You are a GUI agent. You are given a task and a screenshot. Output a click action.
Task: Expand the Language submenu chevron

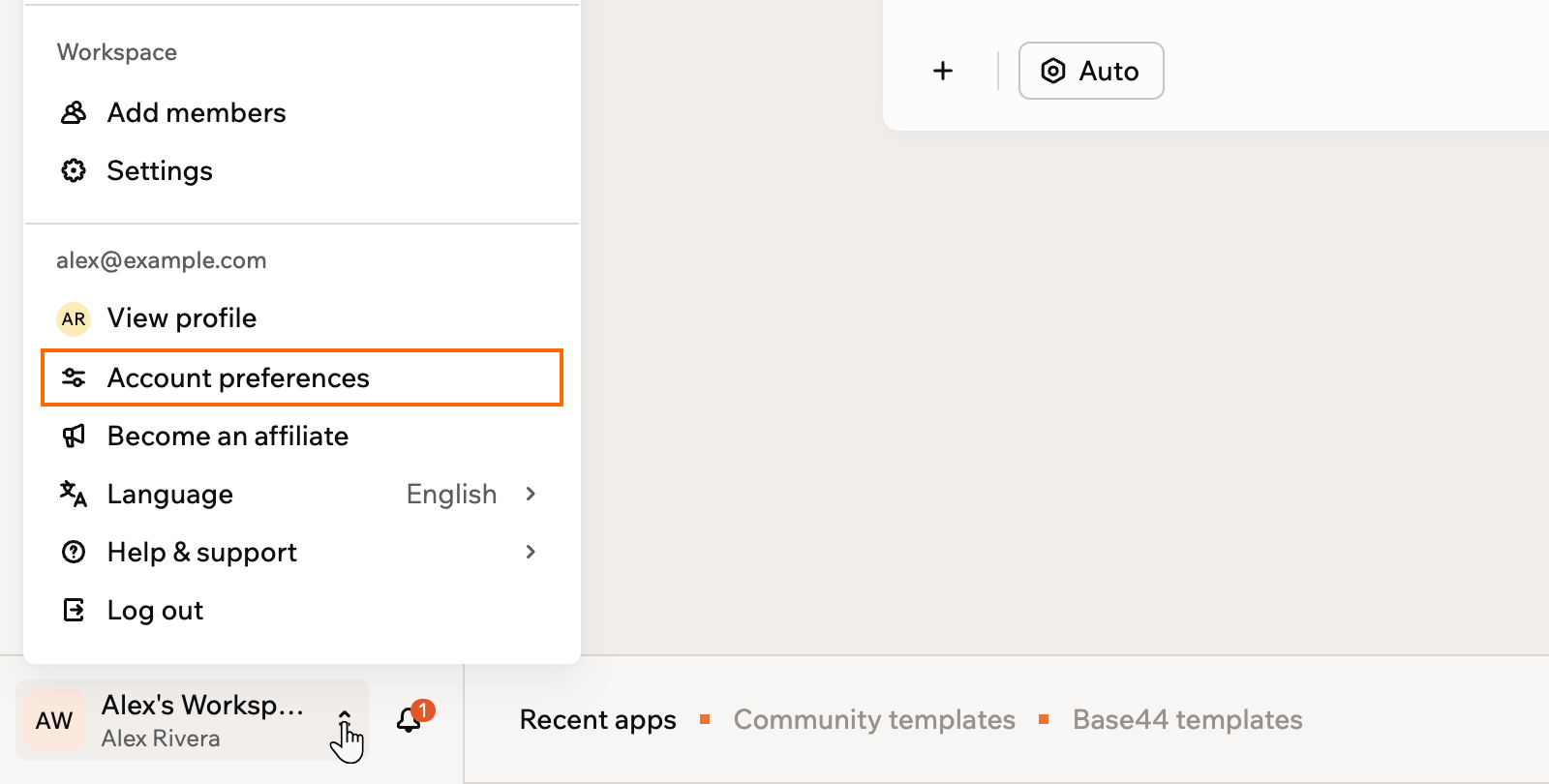coord(531,494)
